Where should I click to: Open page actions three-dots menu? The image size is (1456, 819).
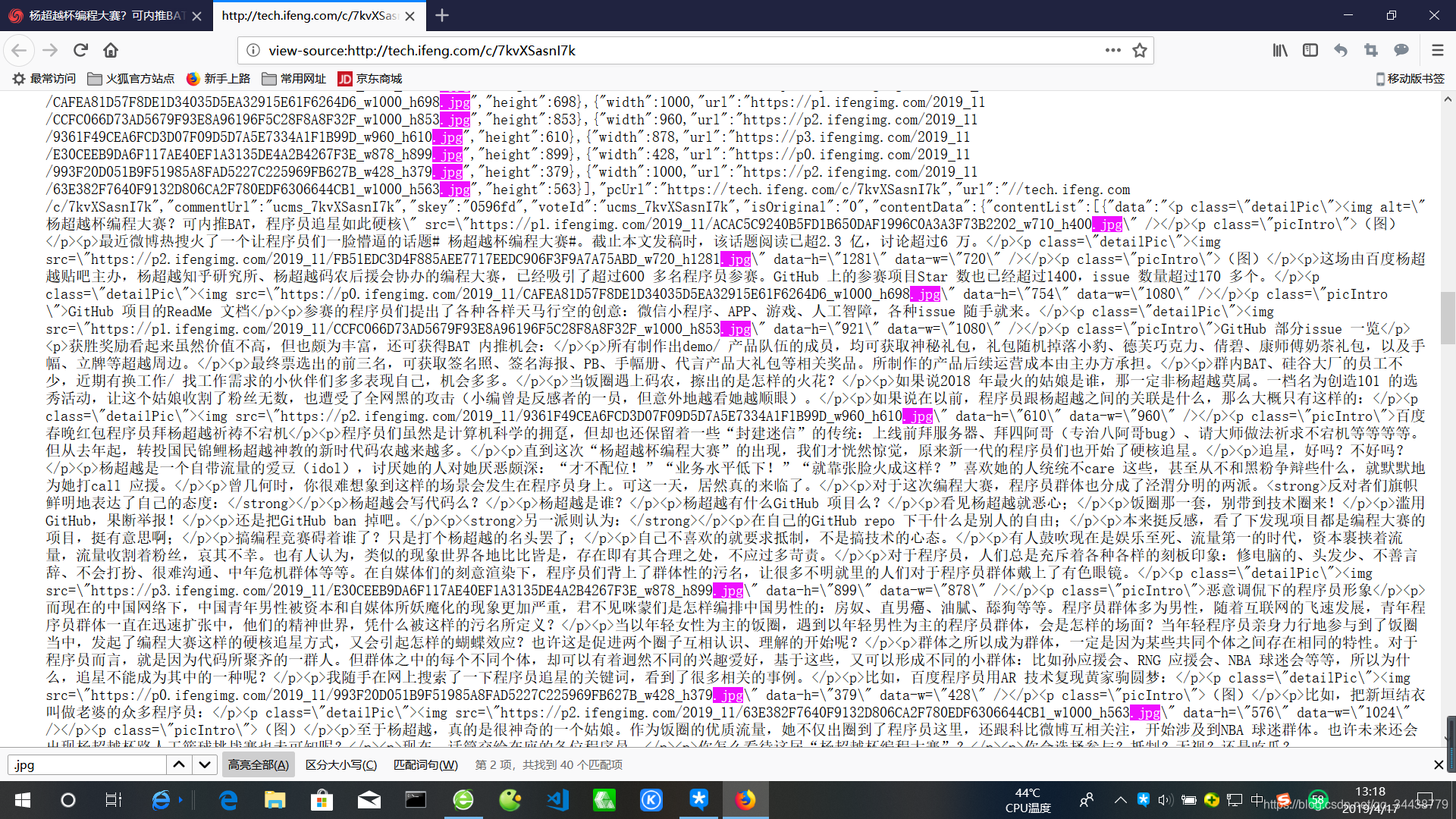[1112, 50]
